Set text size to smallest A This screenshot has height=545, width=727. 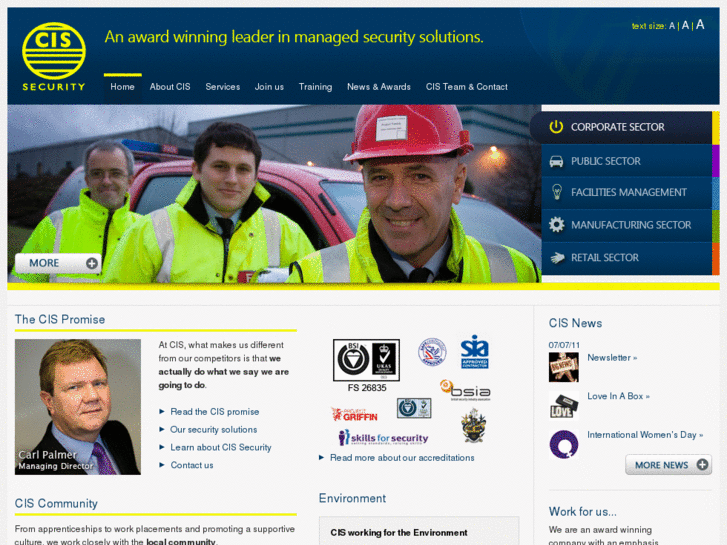pos(672,26)
